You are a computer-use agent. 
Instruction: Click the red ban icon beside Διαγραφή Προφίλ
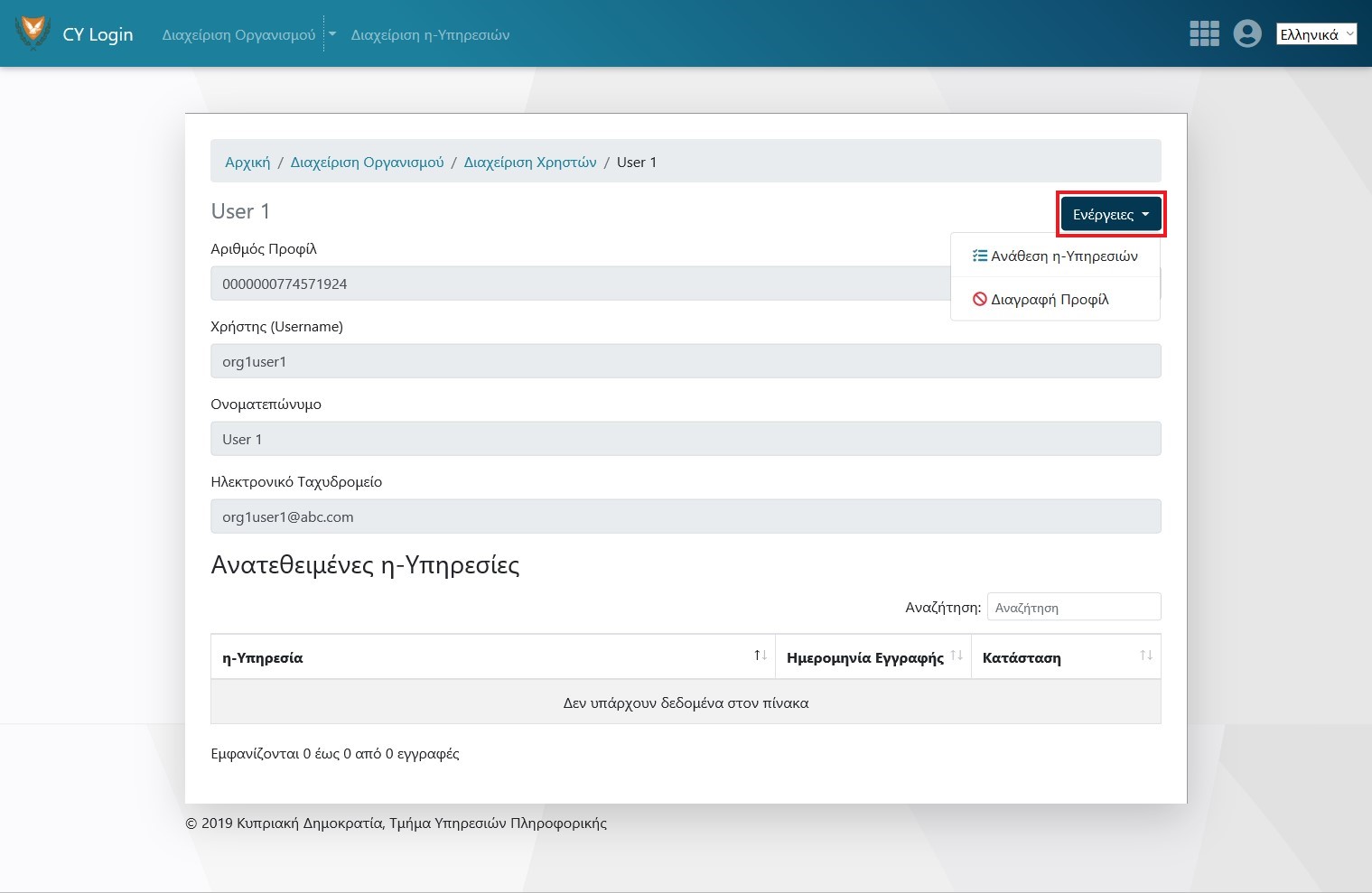tap(979, 299)
